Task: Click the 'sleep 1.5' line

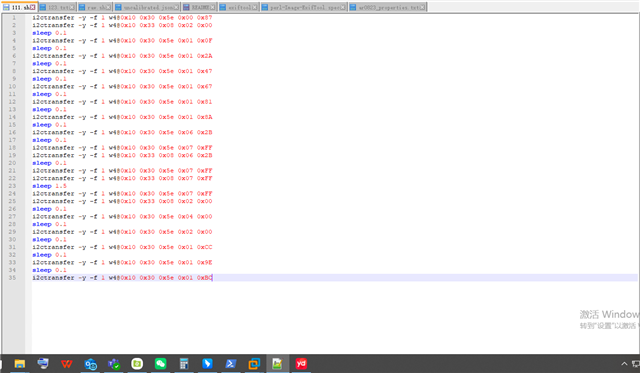Action: pos(49,186)
